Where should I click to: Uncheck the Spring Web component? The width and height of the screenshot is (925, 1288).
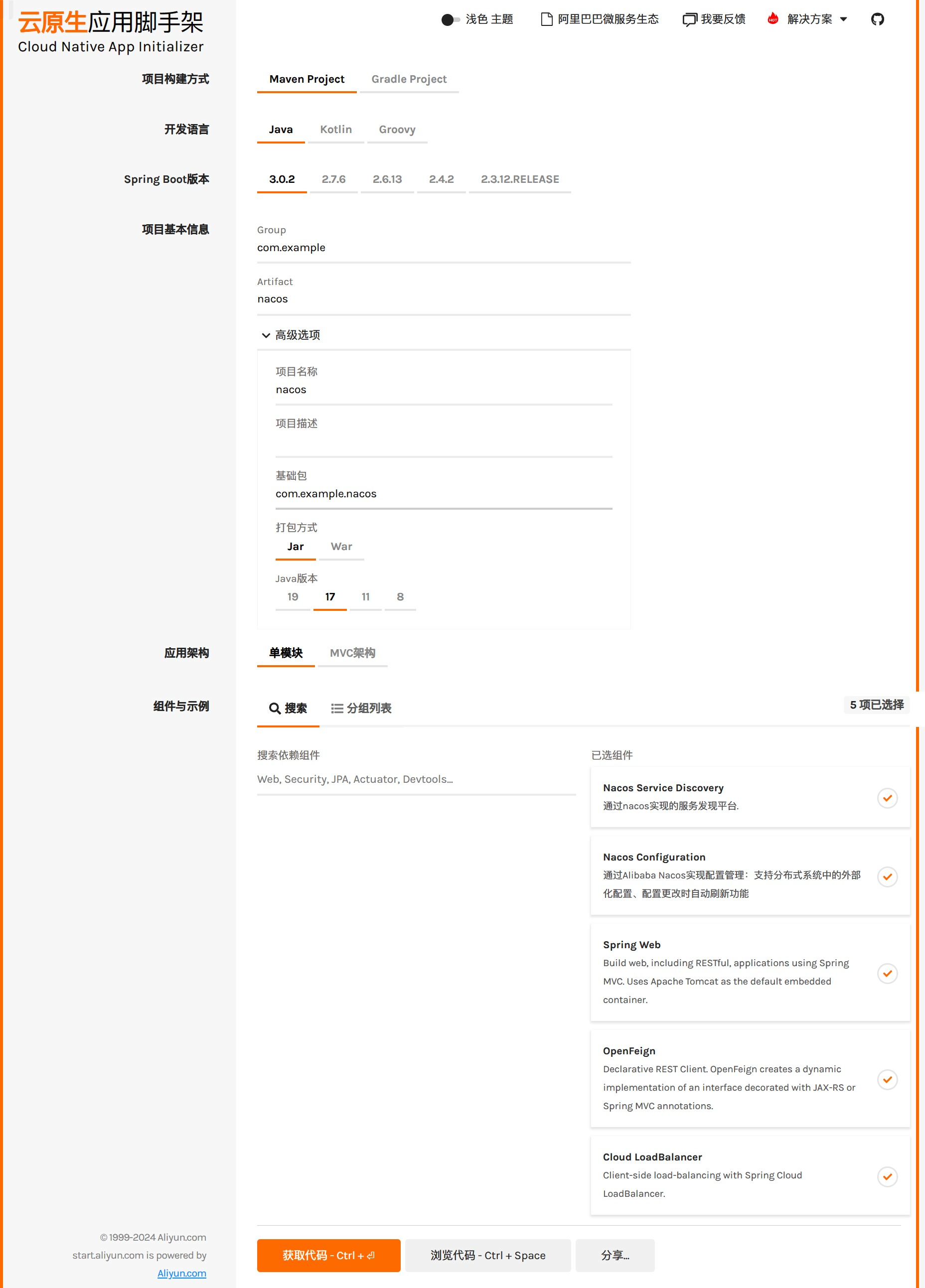coord(887,974)
